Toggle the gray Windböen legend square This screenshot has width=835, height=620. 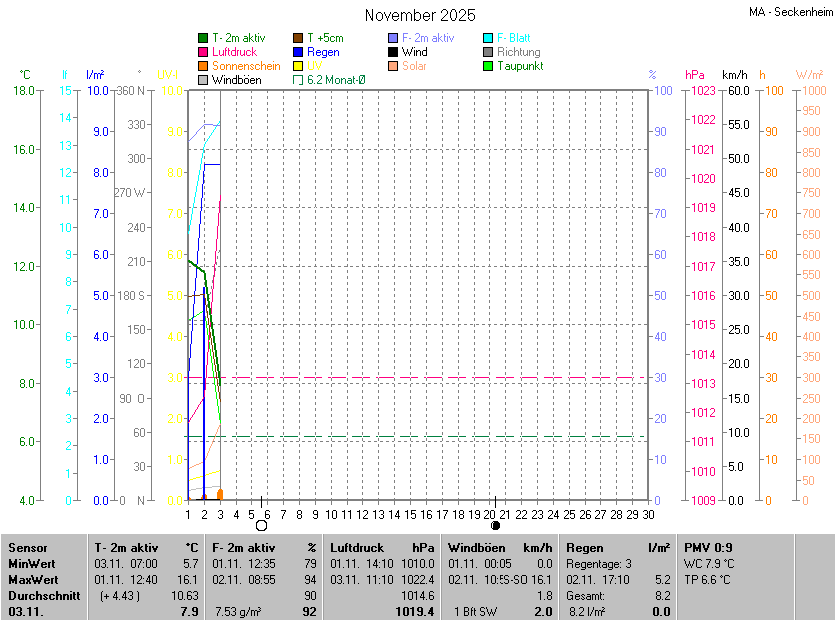pyautogui.click(x=203, y=80)
